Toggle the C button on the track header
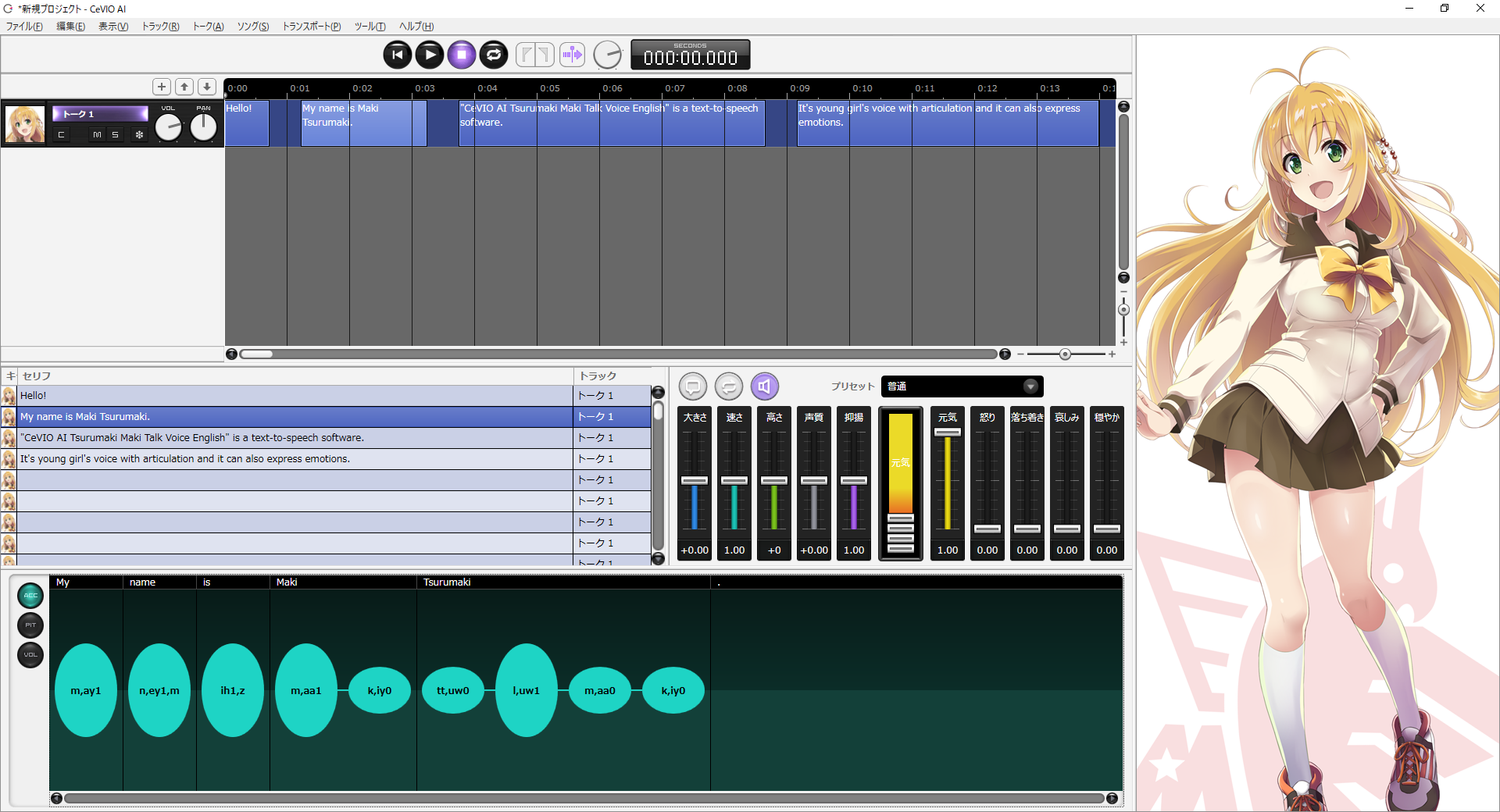 pyautogui.click(x=61, y=135)
